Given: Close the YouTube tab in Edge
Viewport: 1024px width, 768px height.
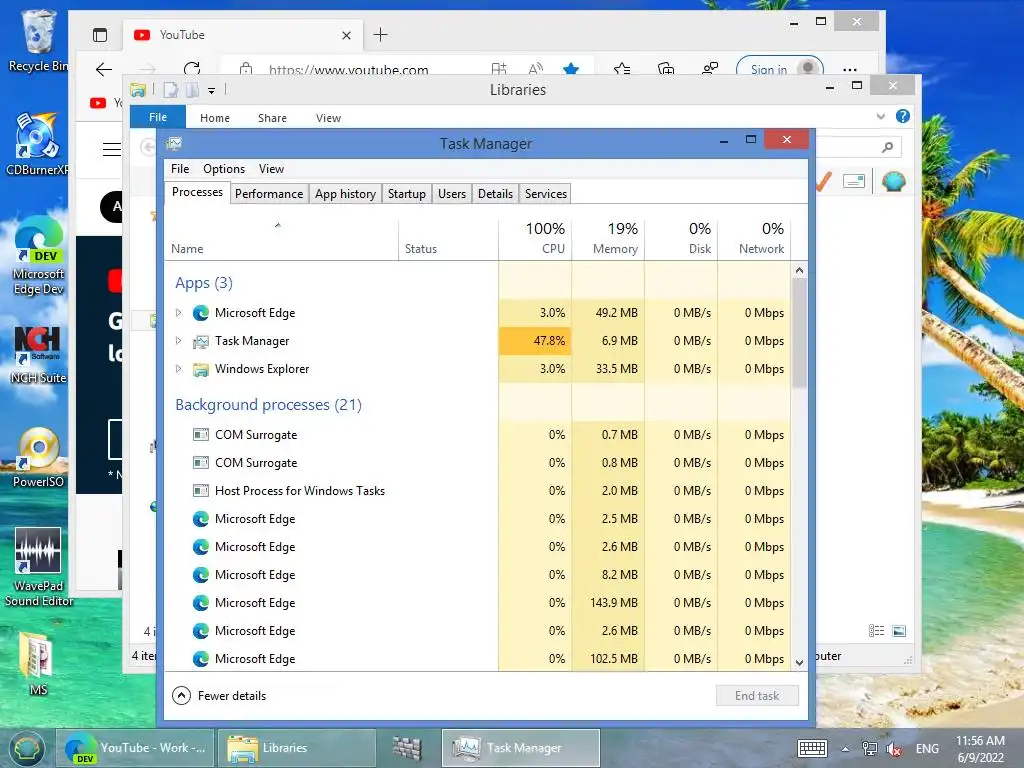Looking at the screenshot, I should coord(346,35).
